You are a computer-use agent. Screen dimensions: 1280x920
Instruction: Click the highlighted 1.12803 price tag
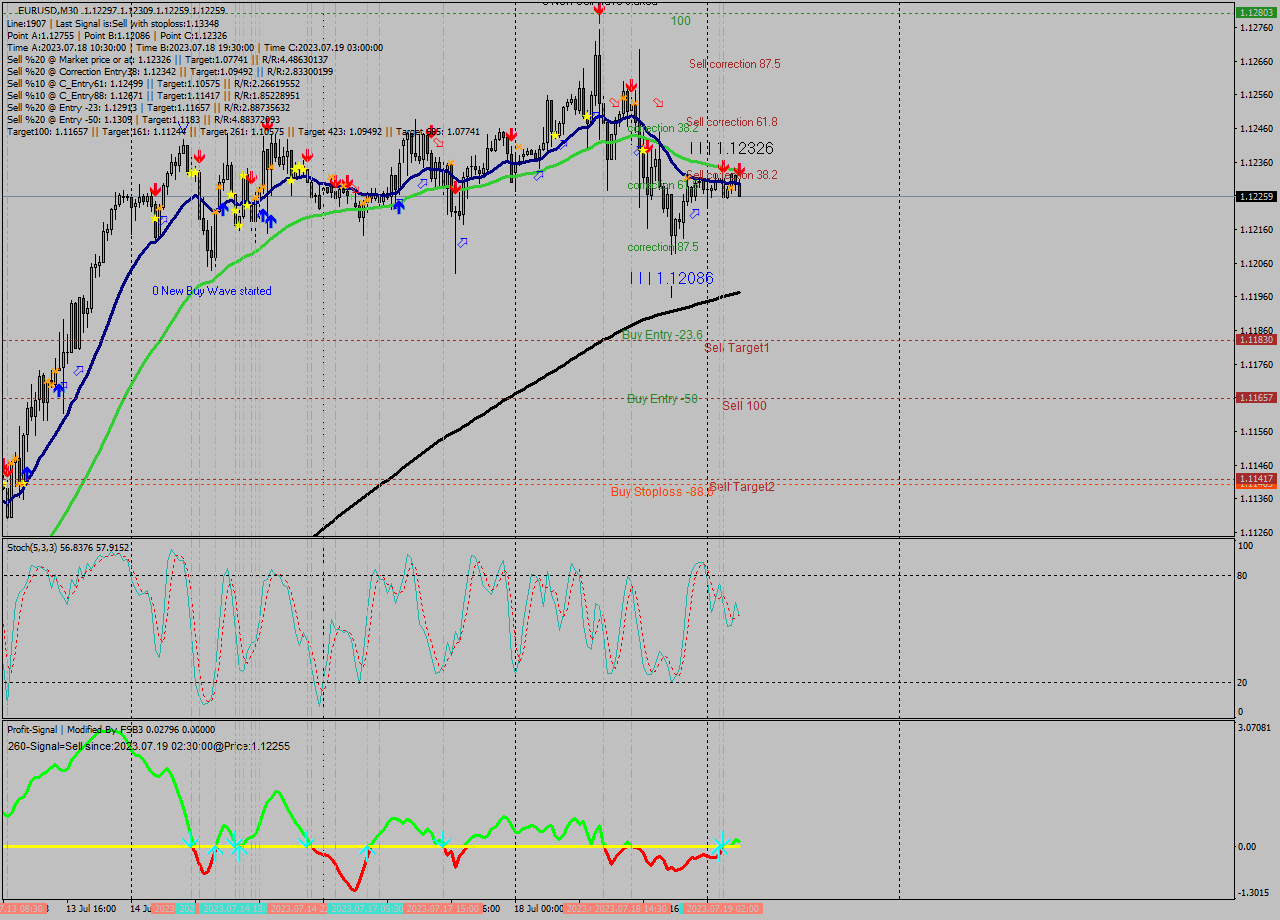pyautogui.click(x=1258, y=10)
